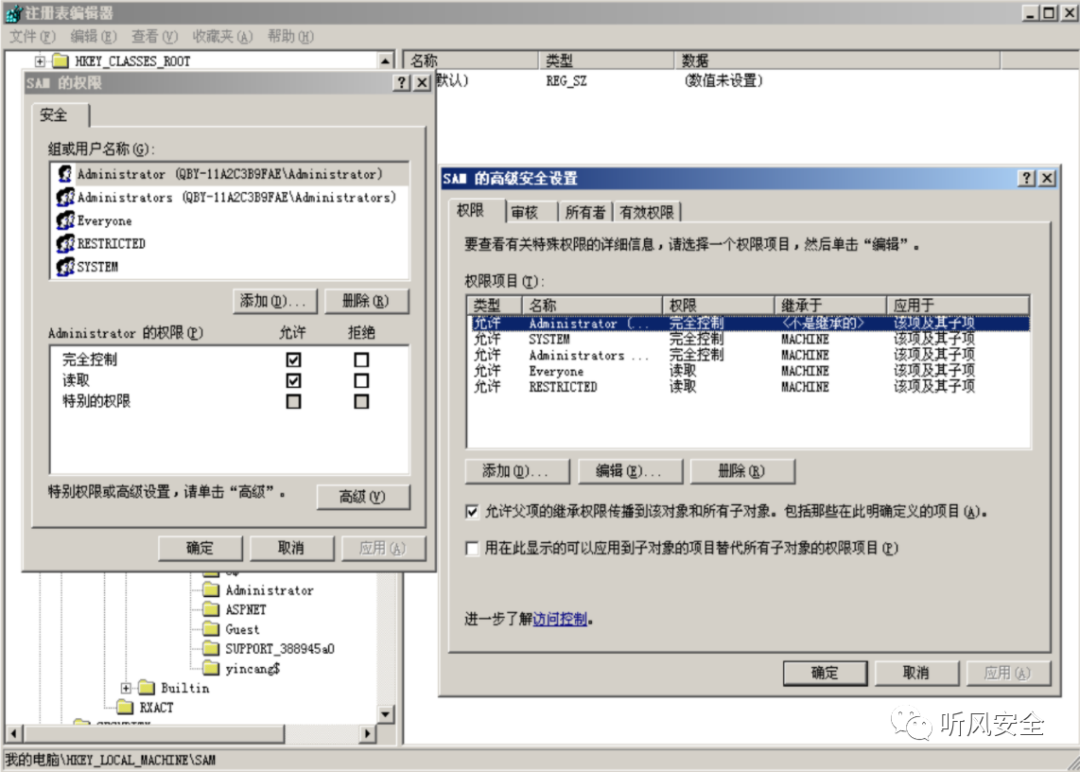
Task: Toggle inherit parent permissions checkbox
Action: 472,512
